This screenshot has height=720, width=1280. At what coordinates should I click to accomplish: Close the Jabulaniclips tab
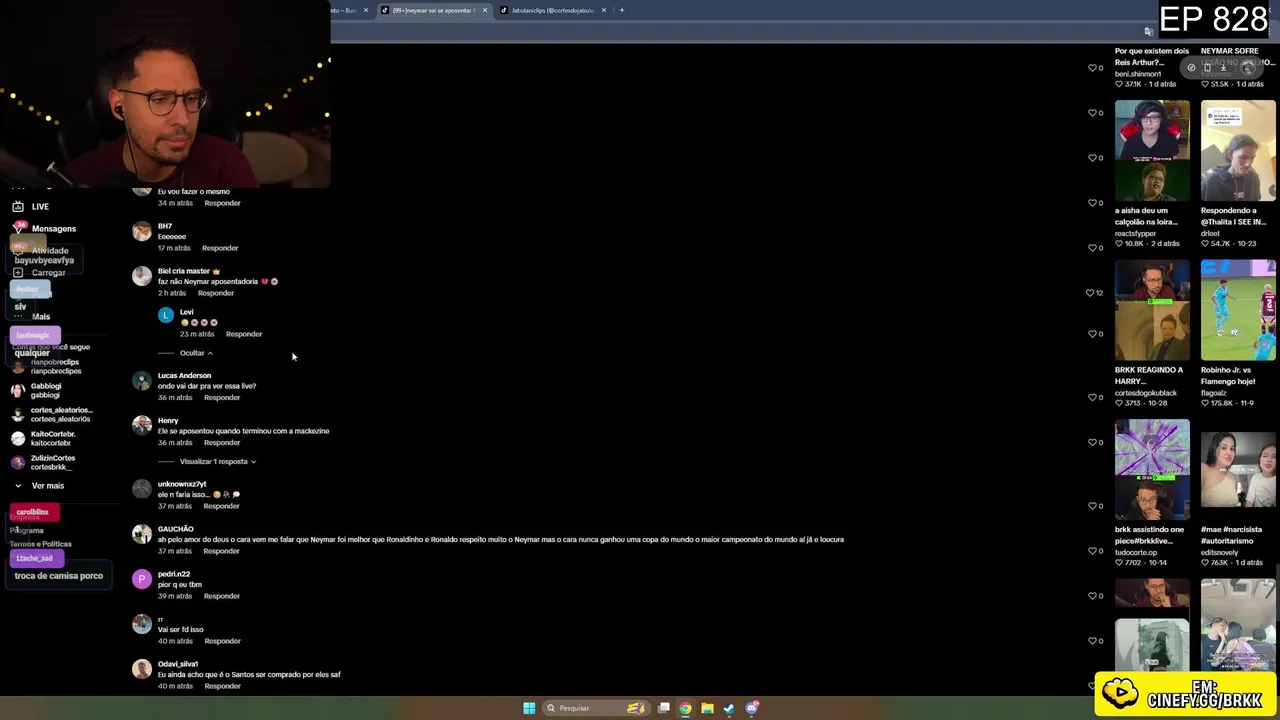point(603,10)
